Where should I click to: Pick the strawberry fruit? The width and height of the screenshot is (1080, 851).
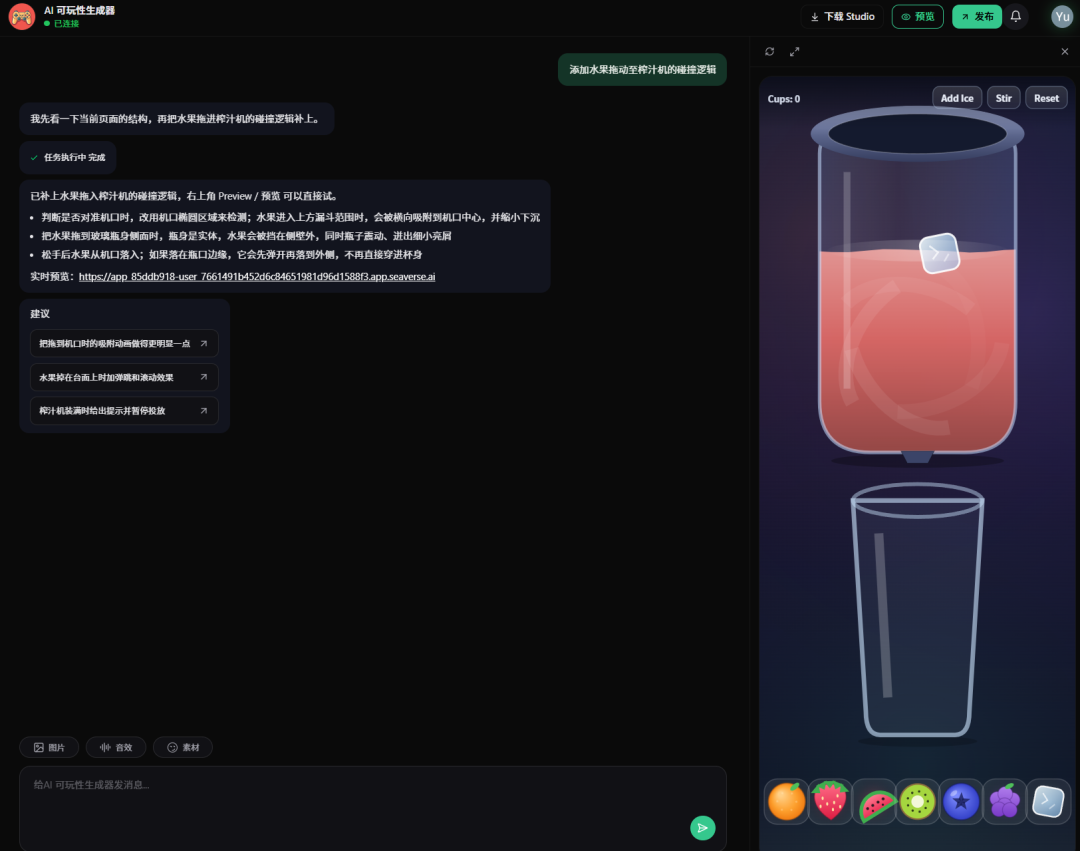(x=830, y=801)
